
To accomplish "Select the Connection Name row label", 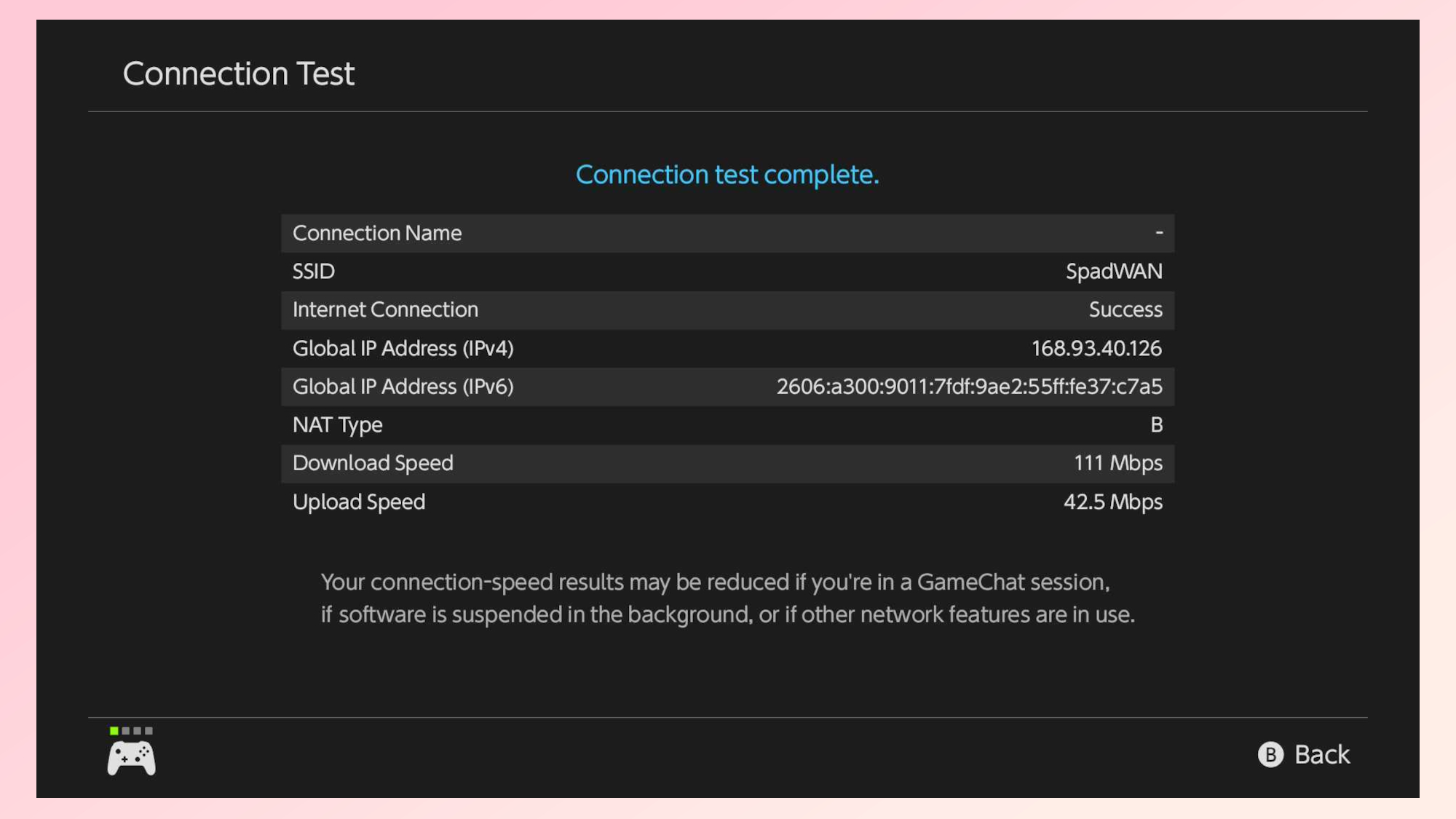I will [377, 233].
